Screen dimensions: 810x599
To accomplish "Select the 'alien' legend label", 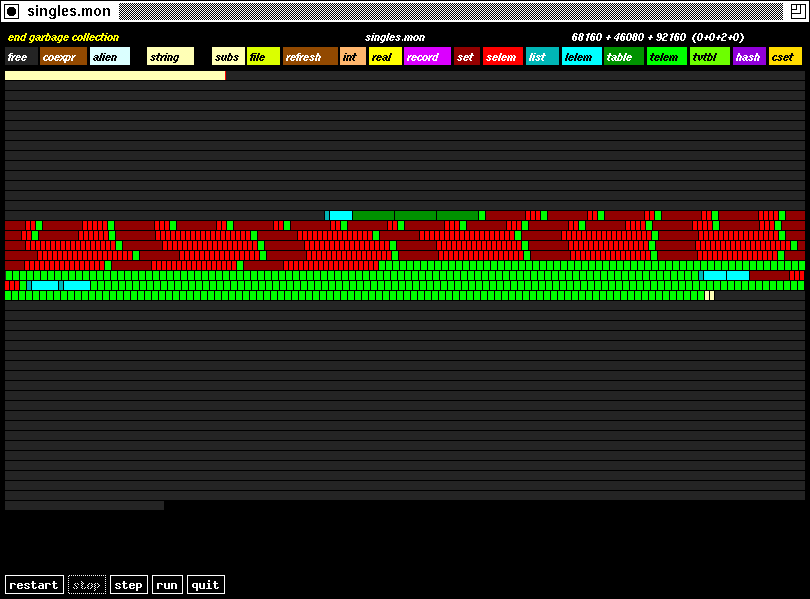I will tap(109, 57).
